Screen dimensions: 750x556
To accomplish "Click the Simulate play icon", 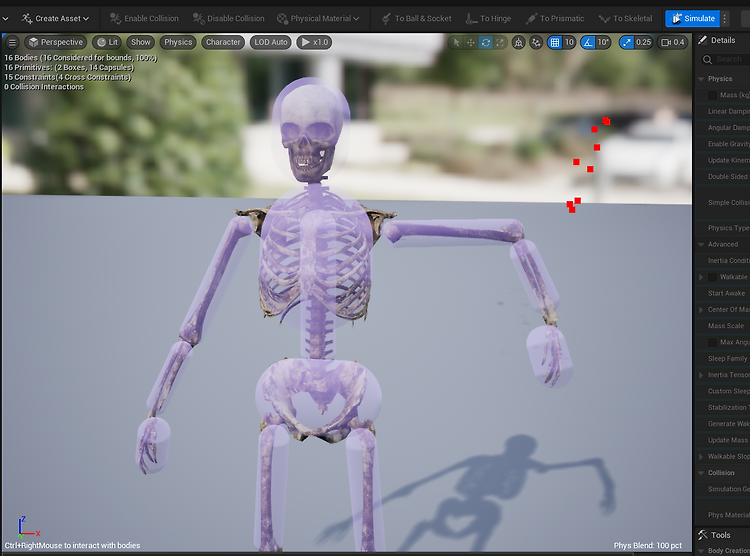I will tap(677, 19).
